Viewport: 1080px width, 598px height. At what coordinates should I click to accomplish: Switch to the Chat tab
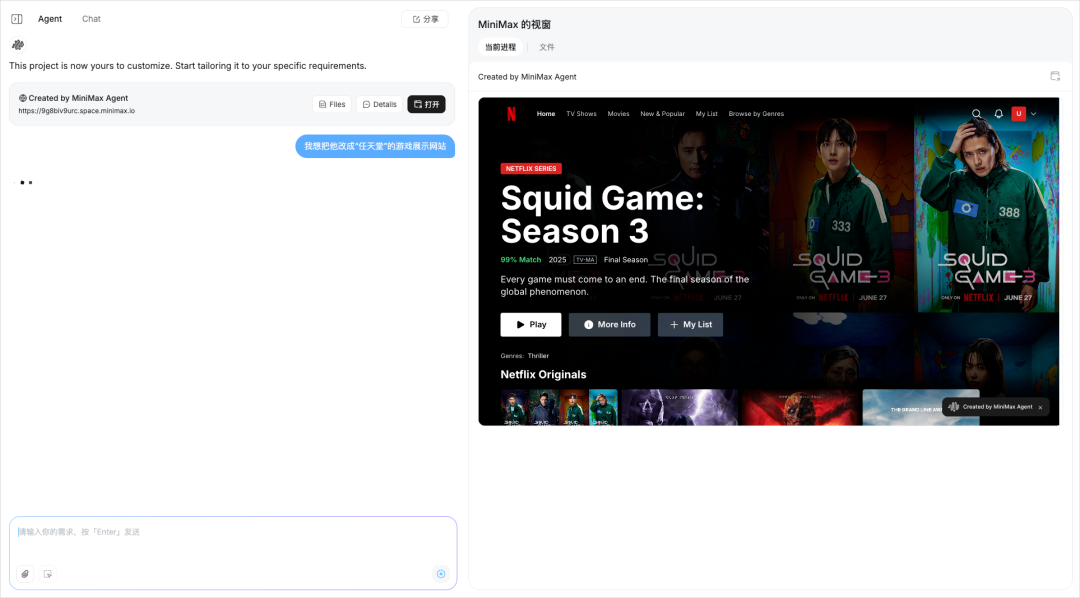(x=91, y=19)
